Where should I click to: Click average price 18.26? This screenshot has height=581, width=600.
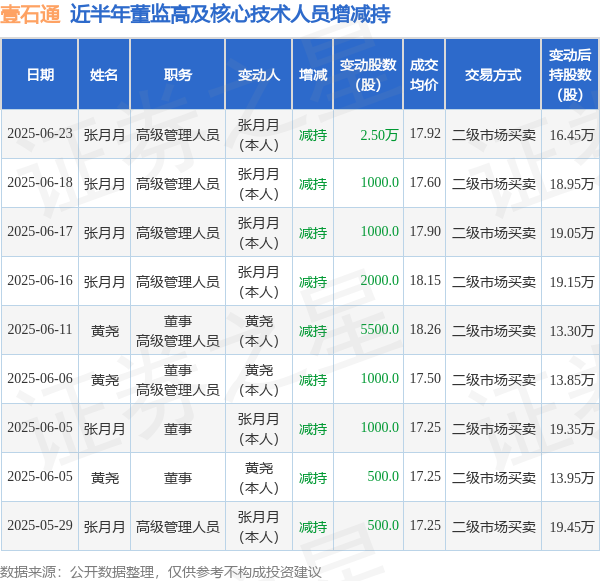pyautogui.click(x=425, y=330)
